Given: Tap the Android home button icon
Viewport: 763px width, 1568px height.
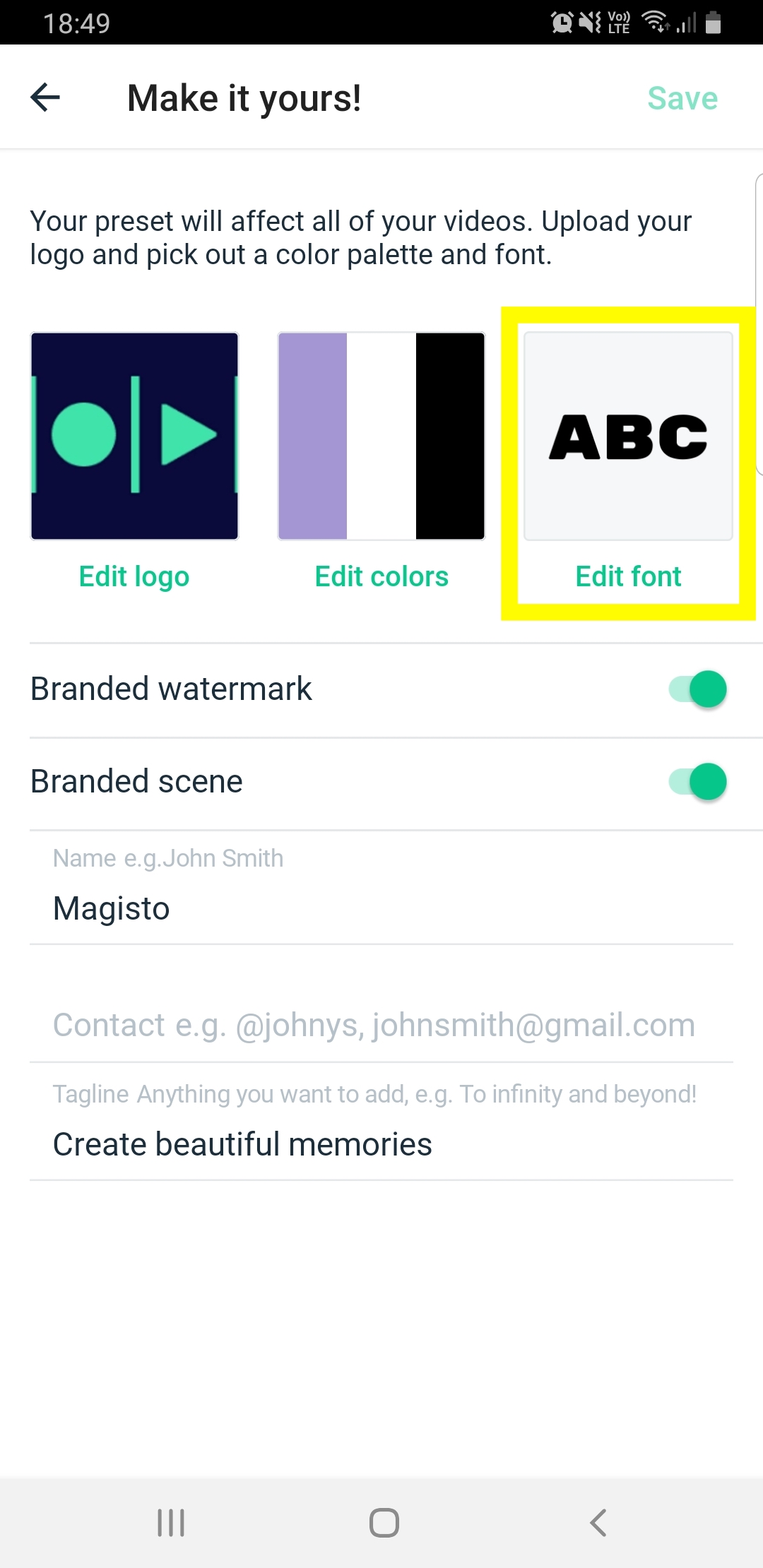Looking at the screenshot, I should pos(384,1523).
